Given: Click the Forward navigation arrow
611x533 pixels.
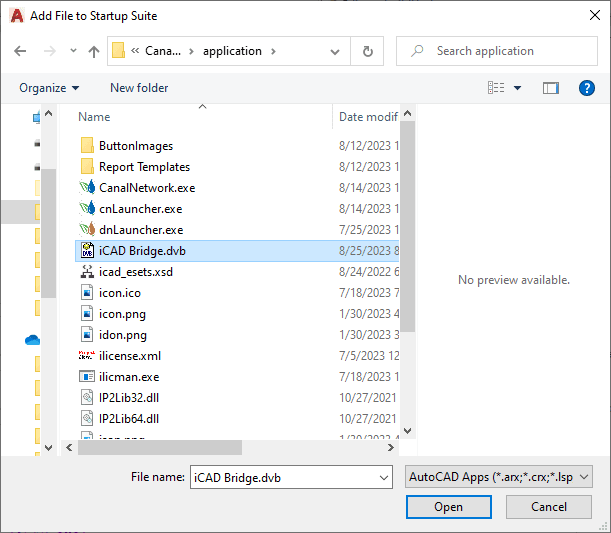Looking at the screenshot, I should 49,51.
